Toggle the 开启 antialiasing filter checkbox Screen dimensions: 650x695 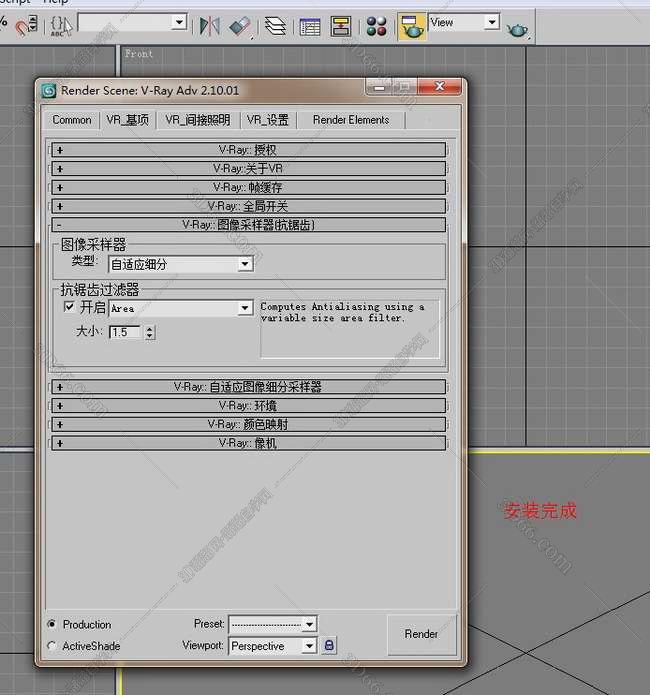[x=69, y=306]
